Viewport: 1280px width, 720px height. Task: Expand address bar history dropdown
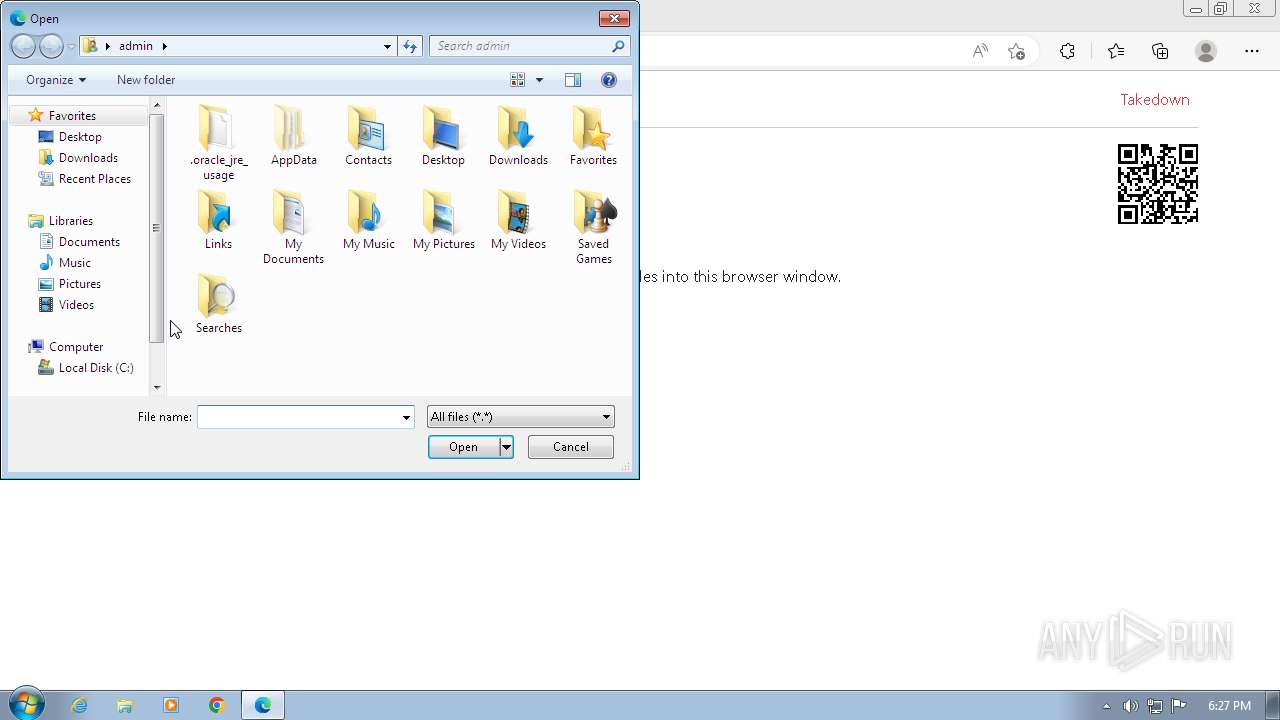(387, 46)
